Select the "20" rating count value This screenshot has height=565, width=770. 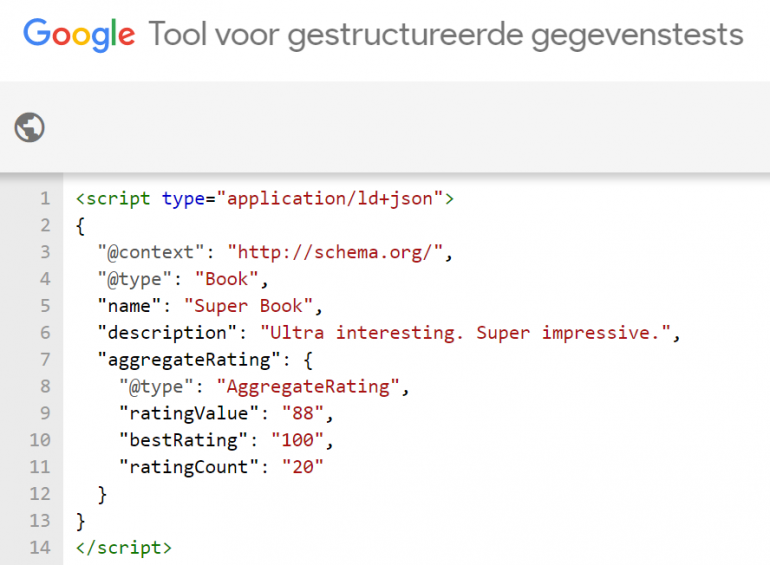(302, 467)
